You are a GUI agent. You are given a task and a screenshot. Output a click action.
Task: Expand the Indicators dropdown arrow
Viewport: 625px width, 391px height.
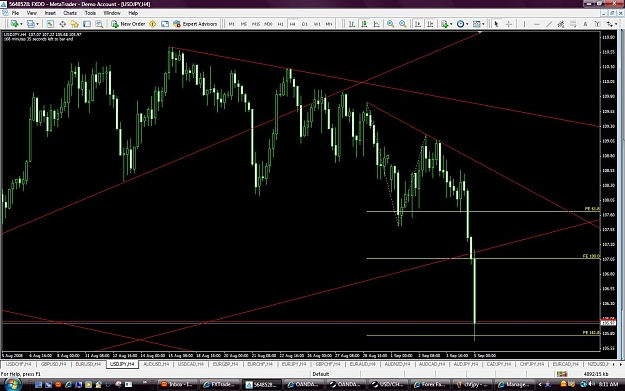(x=451, y=24)
